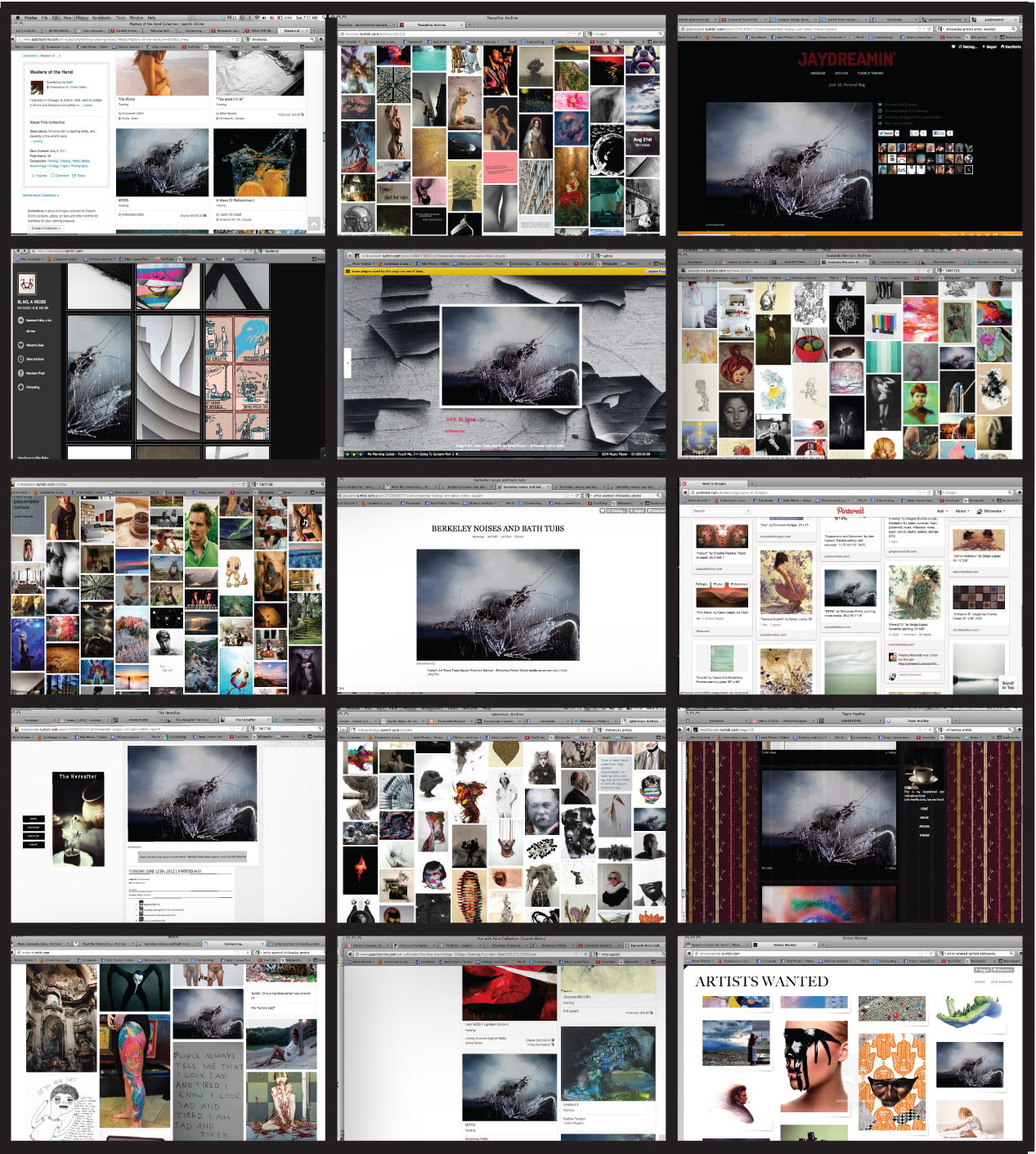Open the ARCHIVE link under the JAYDREAMIN' title
This screenshot has width=1036, height=1154.
(x=841, y=73)
